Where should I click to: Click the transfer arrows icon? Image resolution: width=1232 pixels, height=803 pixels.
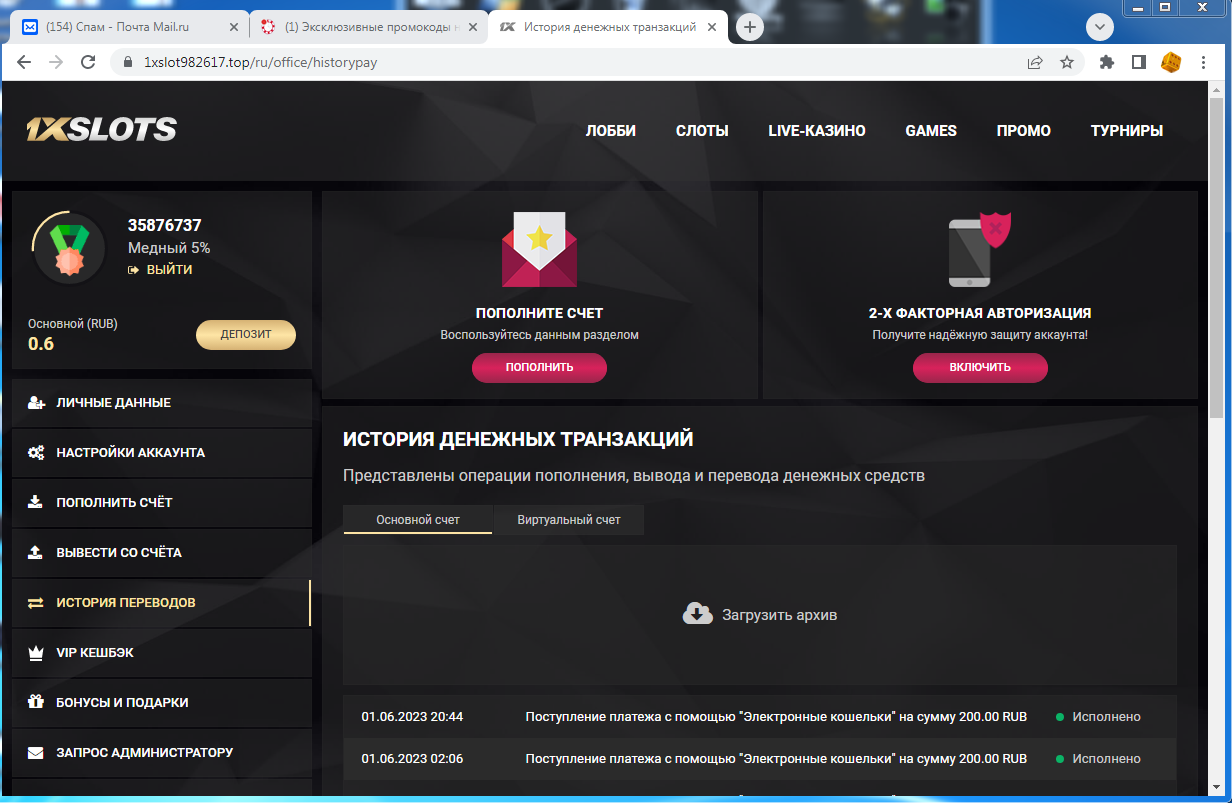click(36, 603)
